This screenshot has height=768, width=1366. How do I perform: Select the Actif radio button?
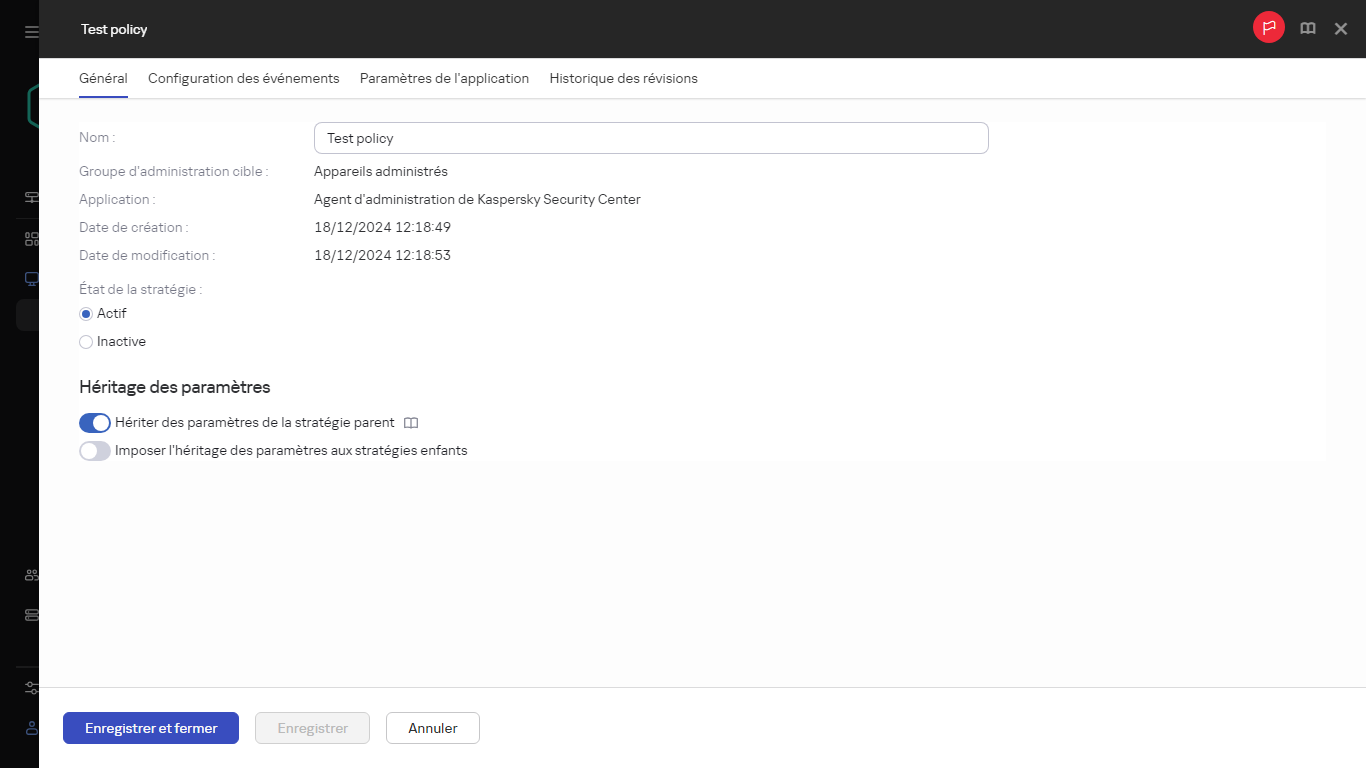coord(86,314)
